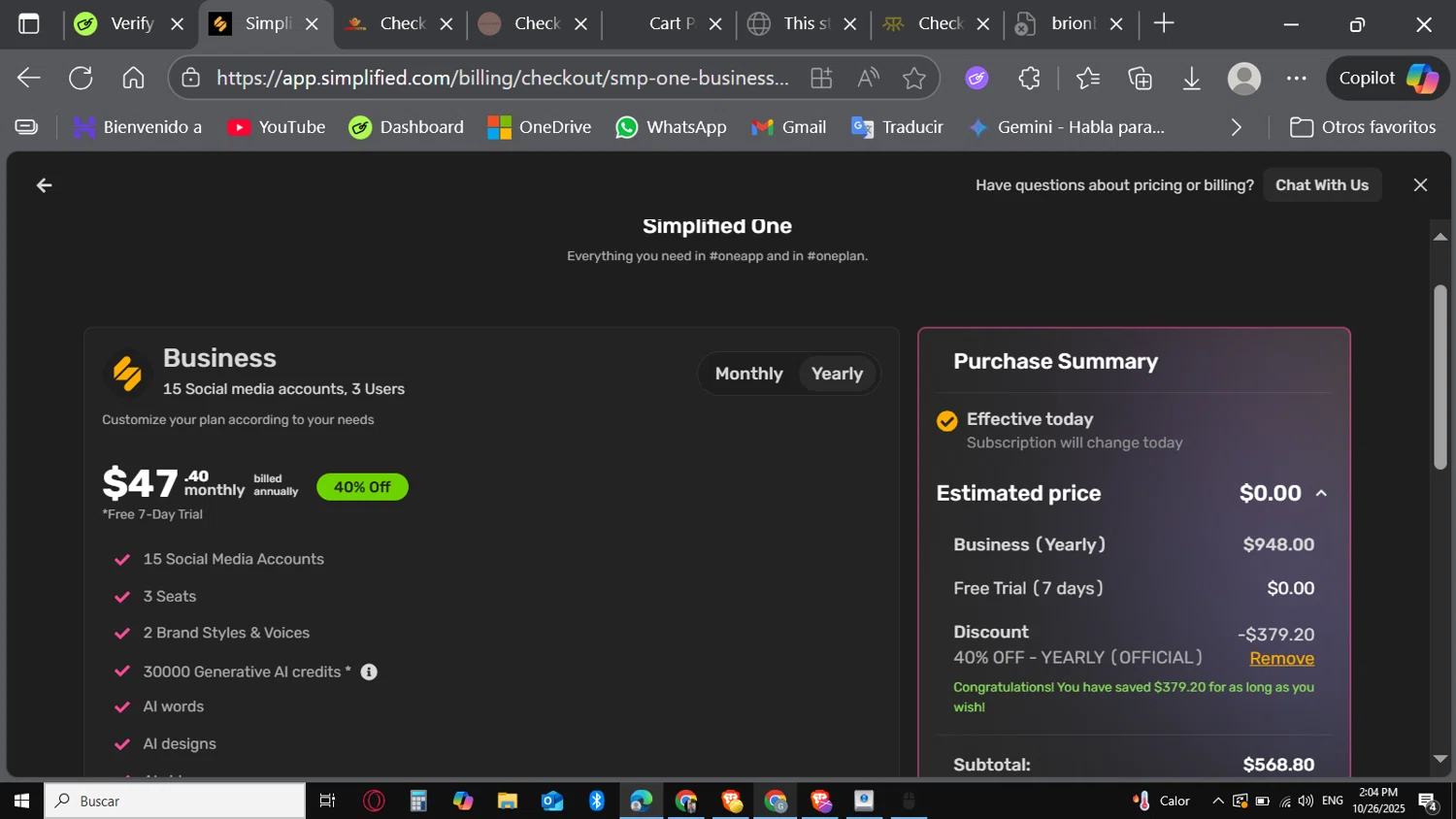Viewport: 1456px width, 819px height.
Task: Open a new browser tab
Action: [x=1163, y=23]
